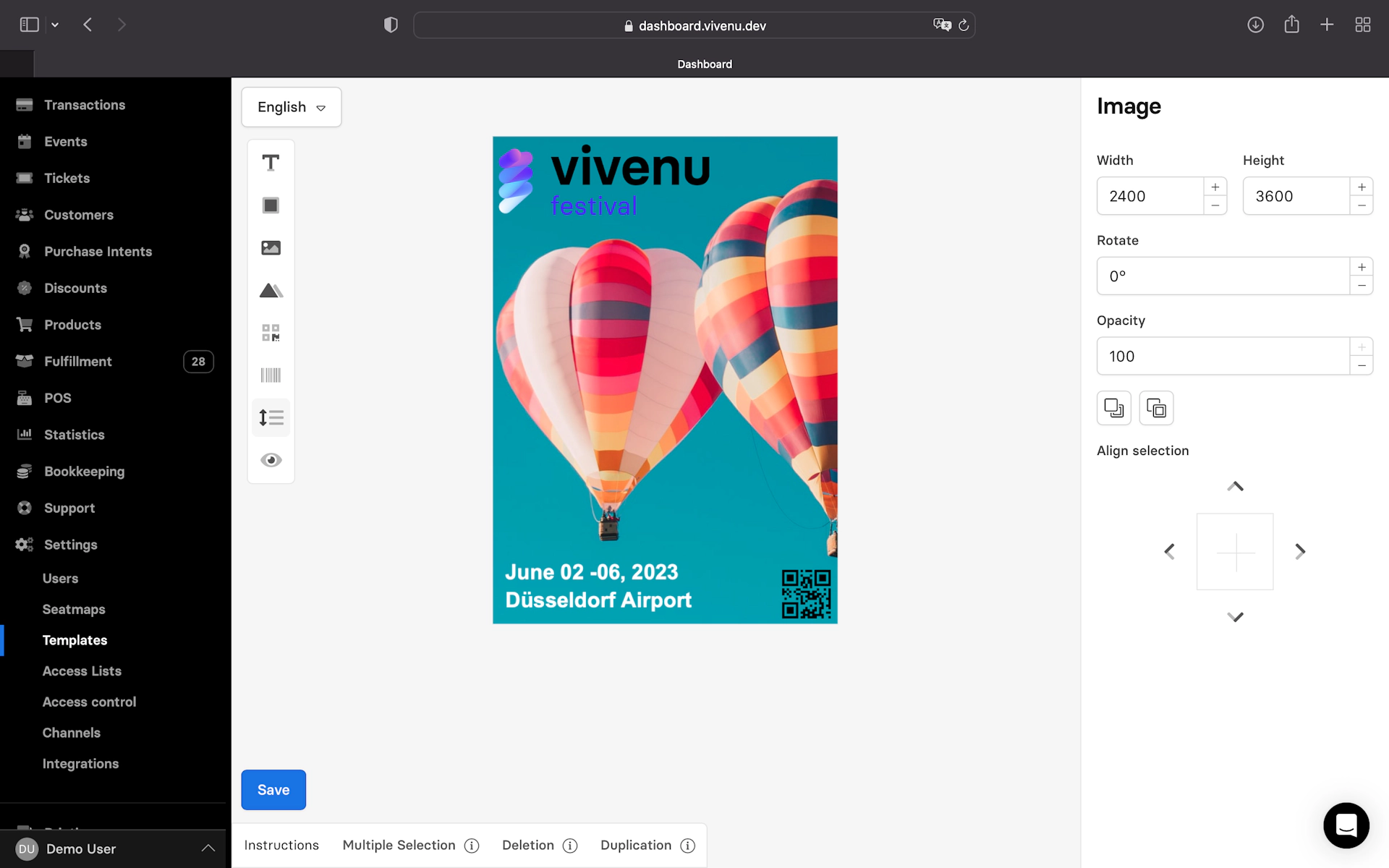Expand the Demo User menu
Viewport: 1389px width, 868px height.
pyautogui.click(x=208, y=848)
